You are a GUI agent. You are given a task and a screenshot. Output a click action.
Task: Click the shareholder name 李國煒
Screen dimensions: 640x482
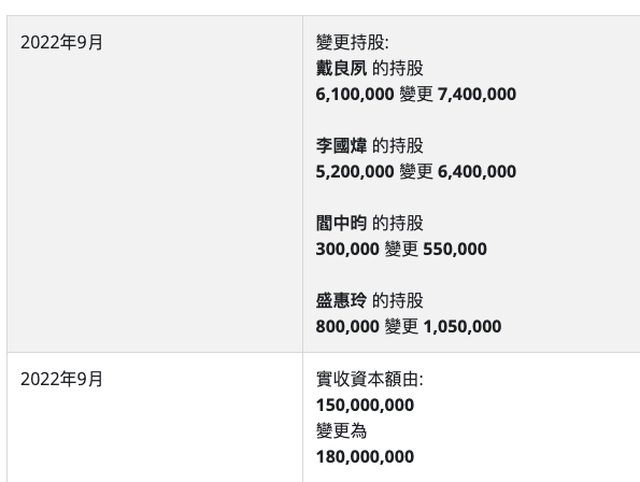[x=341, y=146]
